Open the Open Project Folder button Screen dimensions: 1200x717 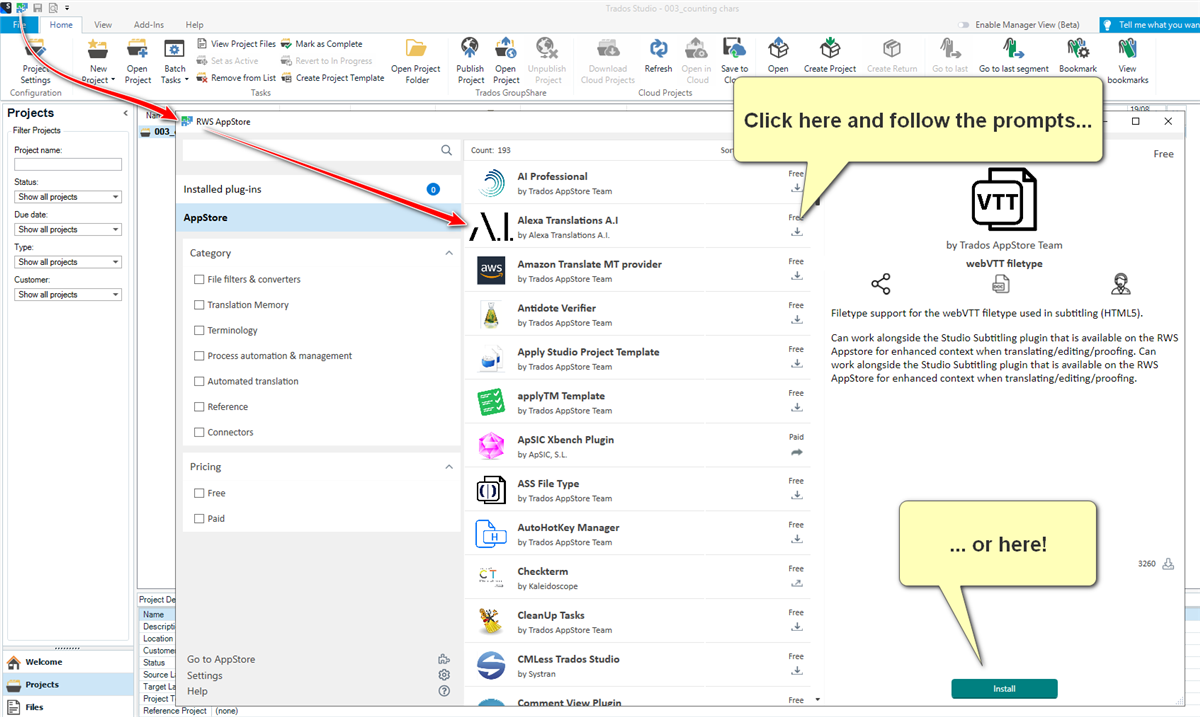pos(415,61)
